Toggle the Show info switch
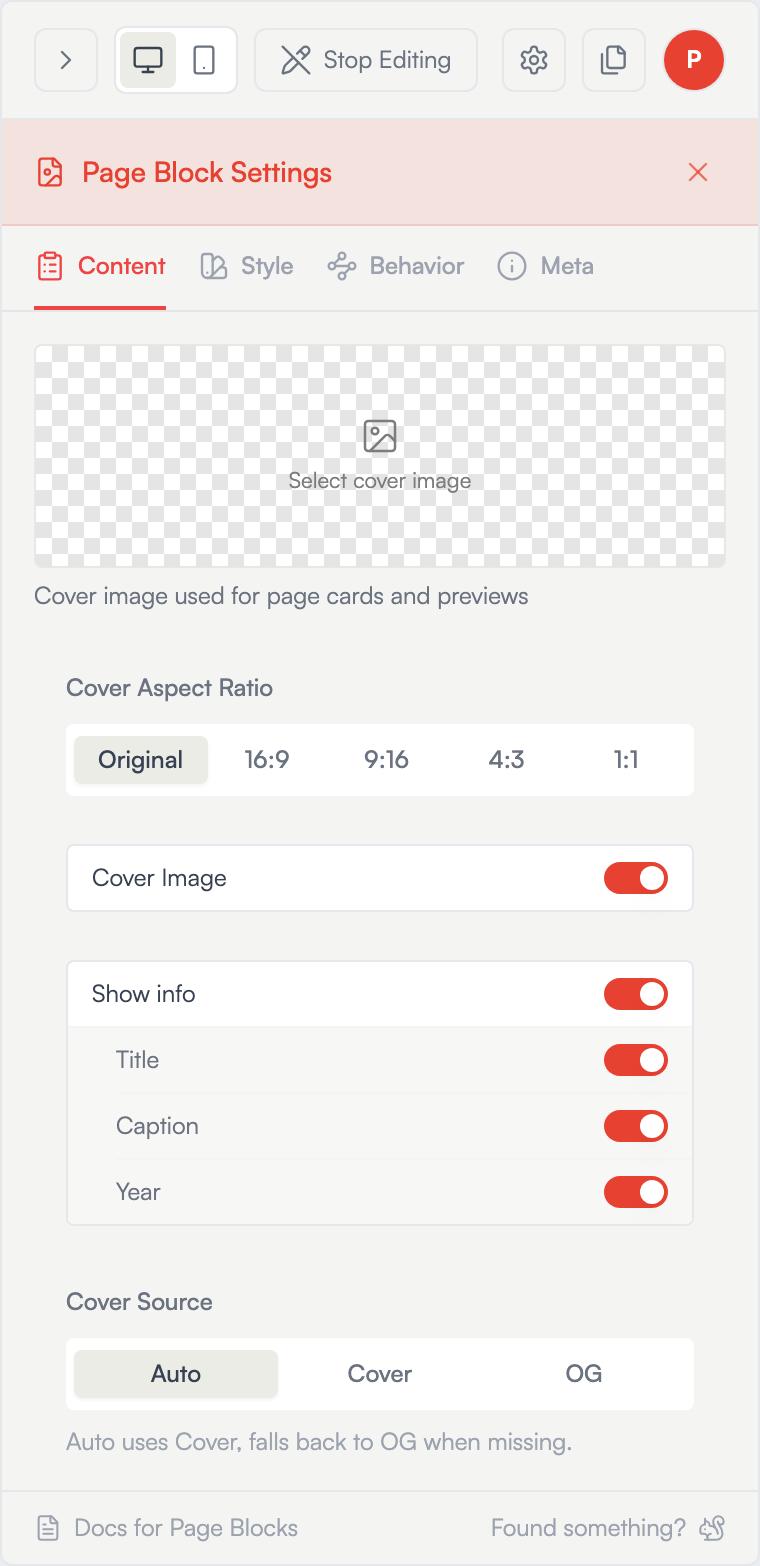This screenshot has width=760, height=1566. click(x=636, y=994)
